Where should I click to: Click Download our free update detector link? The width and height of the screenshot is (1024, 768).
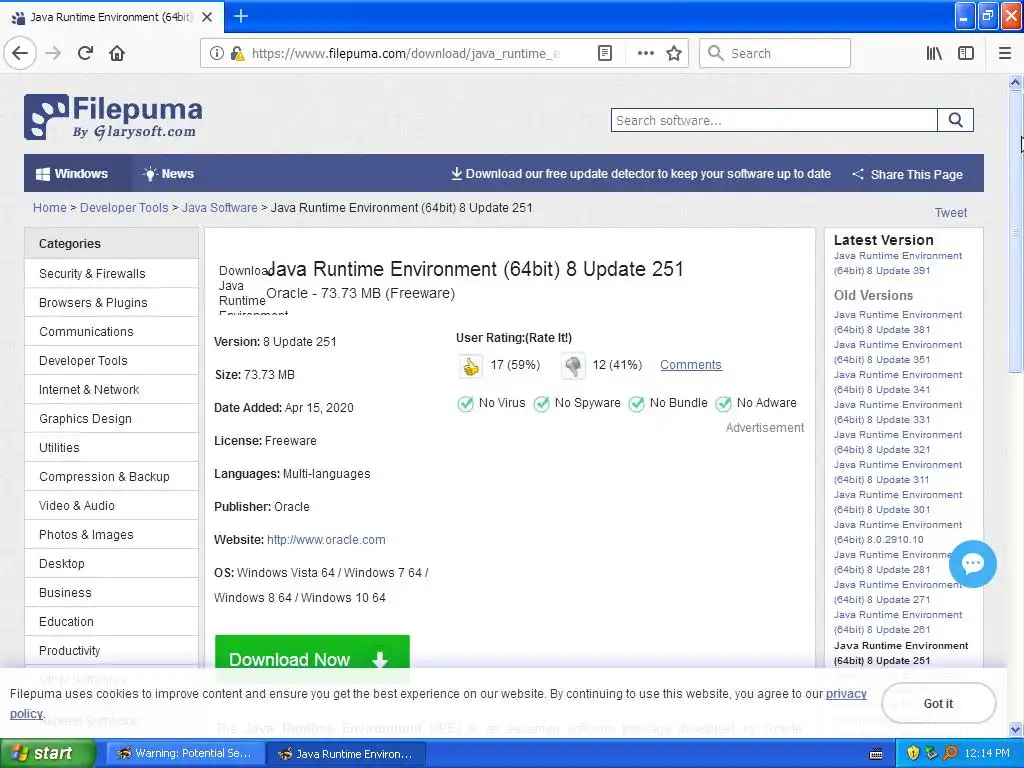click(x=641, y=174)
